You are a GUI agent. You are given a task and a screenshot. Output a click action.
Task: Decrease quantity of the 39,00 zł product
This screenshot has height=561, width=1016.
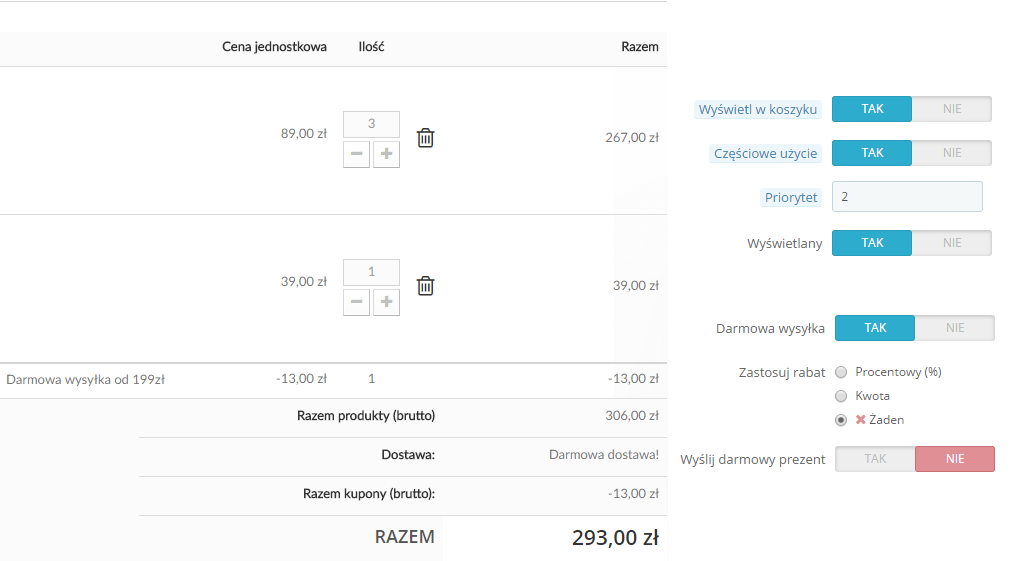[356, 302]
